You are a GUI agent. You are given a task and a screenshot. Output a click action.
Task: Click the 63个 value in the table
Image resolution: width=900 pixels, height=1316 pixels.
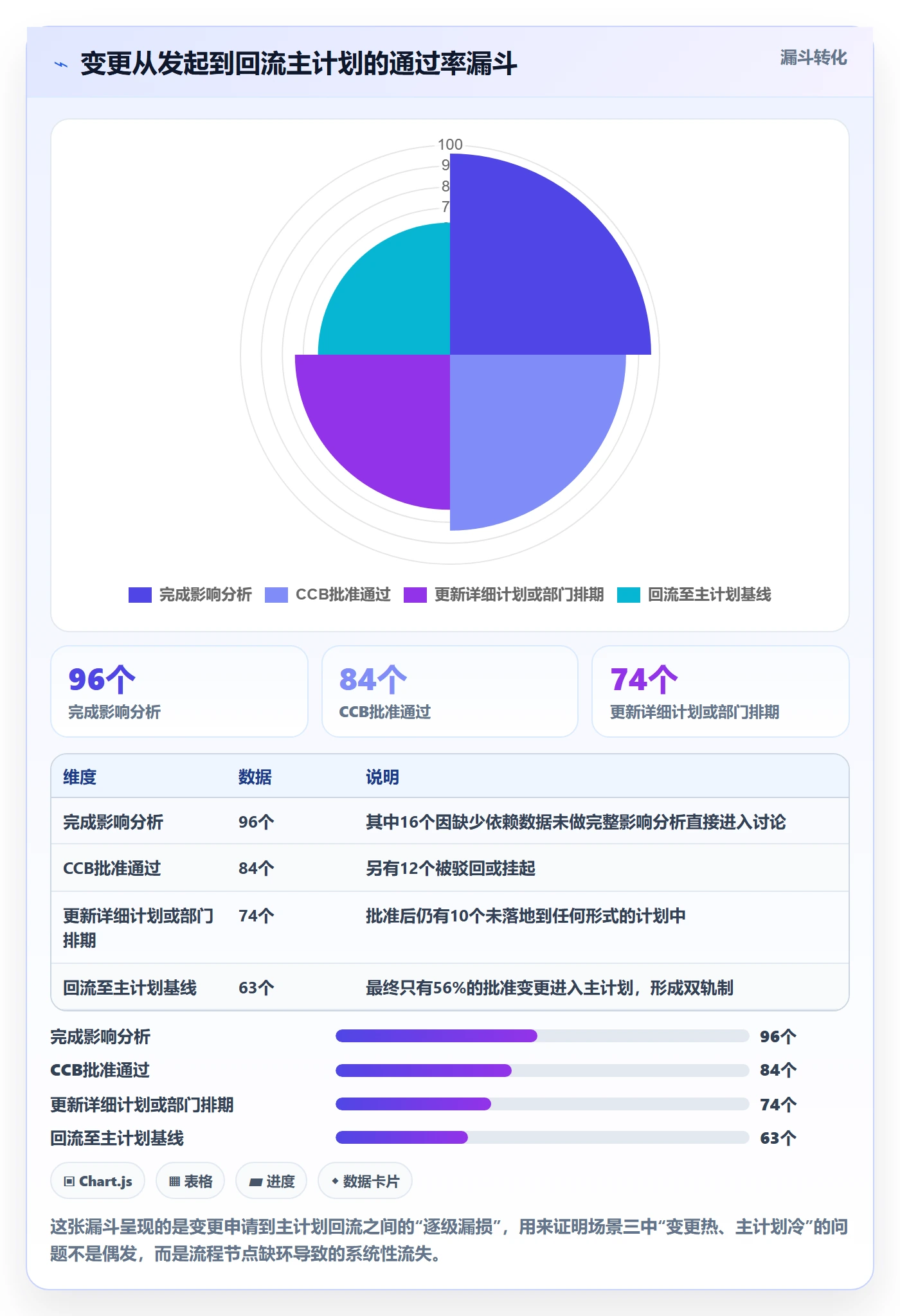tap(256, 988)
